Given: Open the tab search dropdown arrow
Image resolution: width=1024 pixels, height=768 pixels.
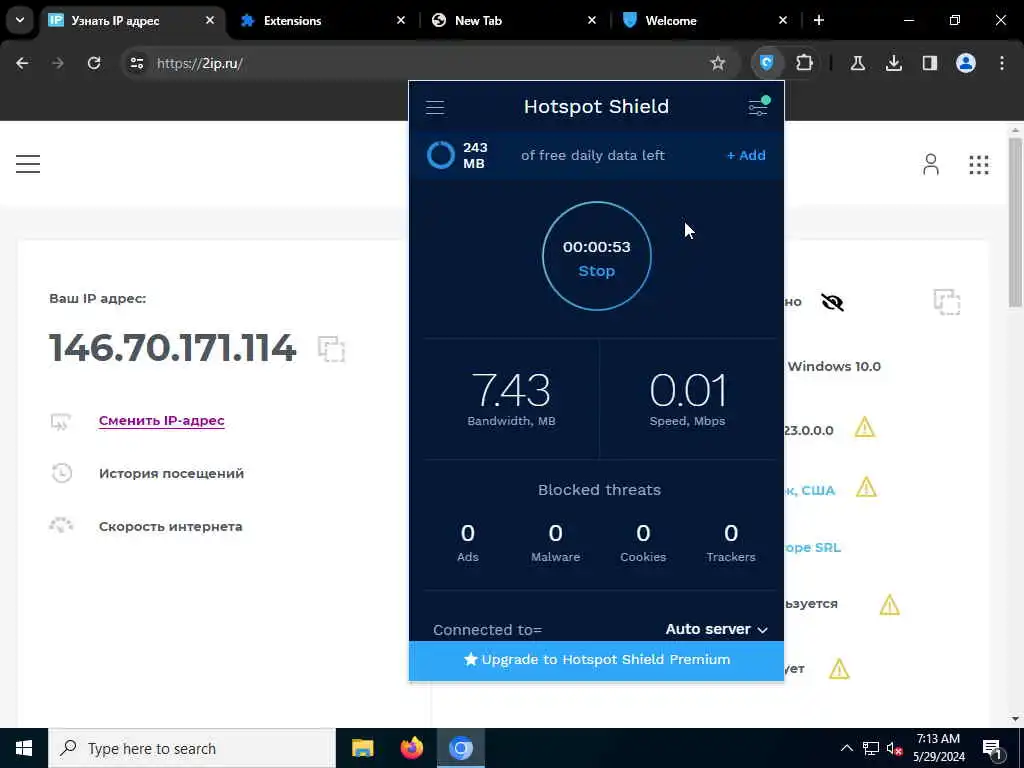Looking at the screenshot, I should click(x=20, y=20).
